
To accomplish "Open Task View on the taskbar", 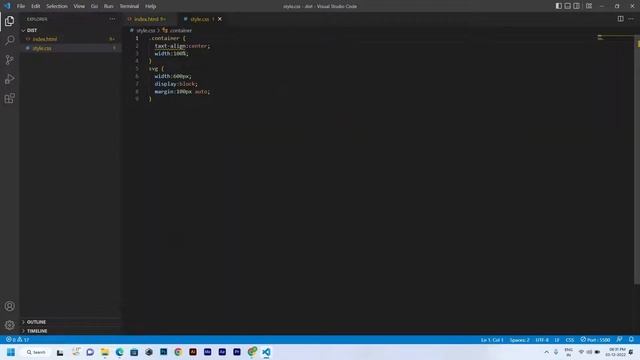I will tap(60, 352).
